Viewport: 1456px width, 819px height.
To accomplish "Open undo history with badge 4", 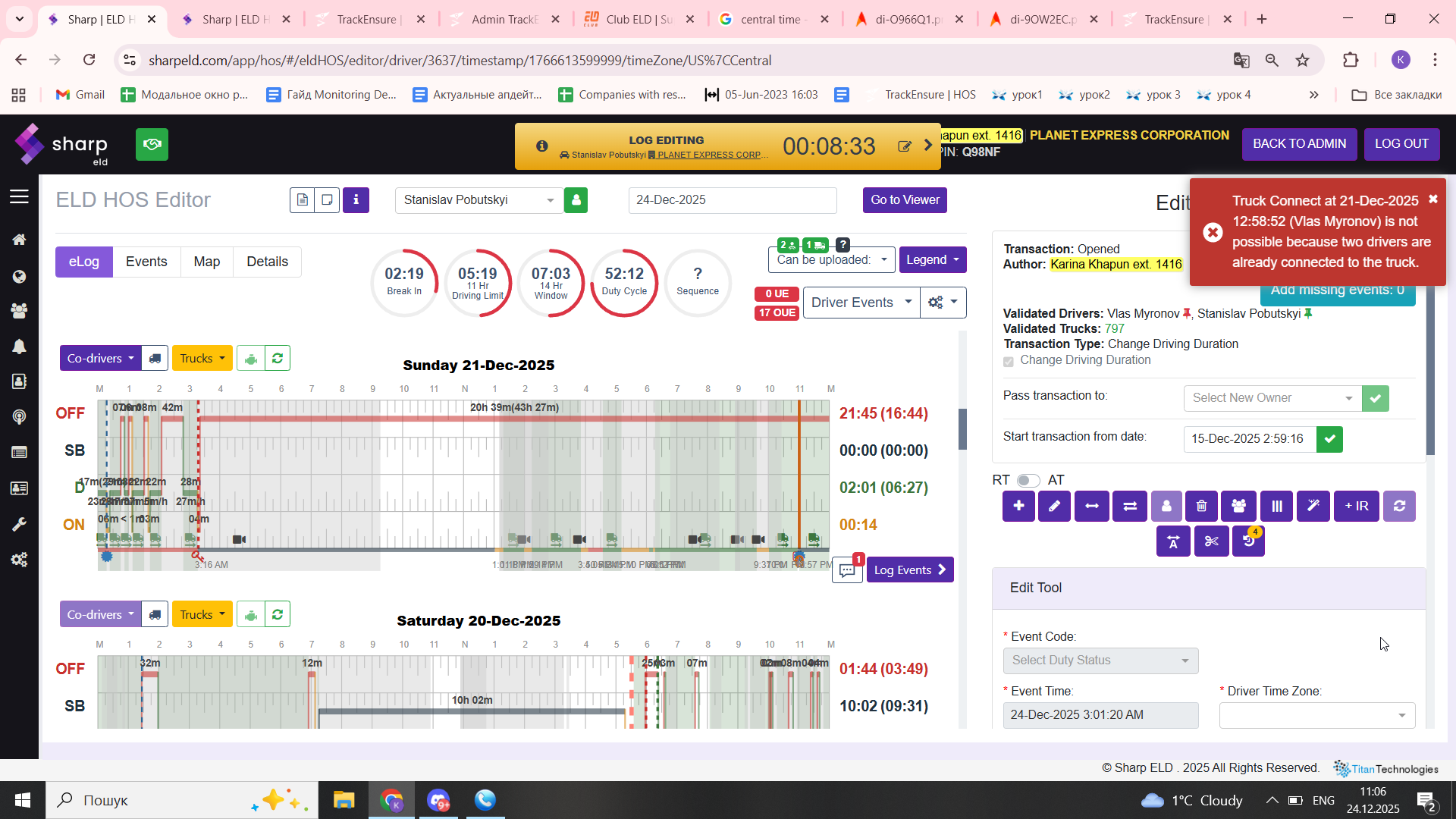I will [x=1248, y=541].
